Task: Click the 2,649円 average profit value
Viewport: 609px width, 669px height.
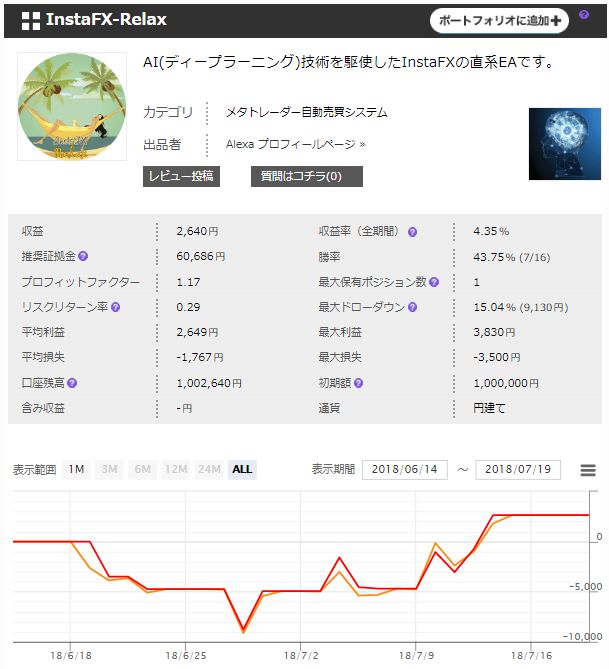Action: coord(197,332)
